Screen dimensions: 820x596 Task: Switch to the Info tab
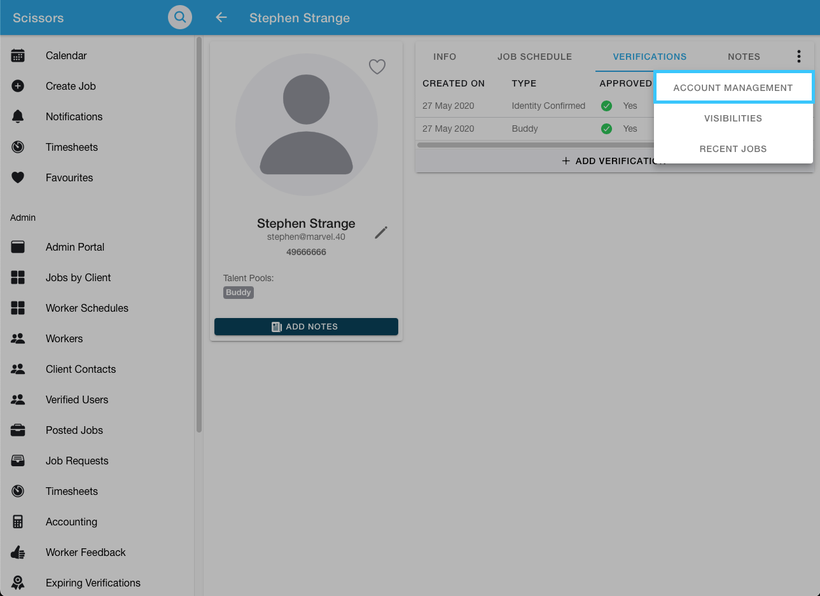point(445,56)
